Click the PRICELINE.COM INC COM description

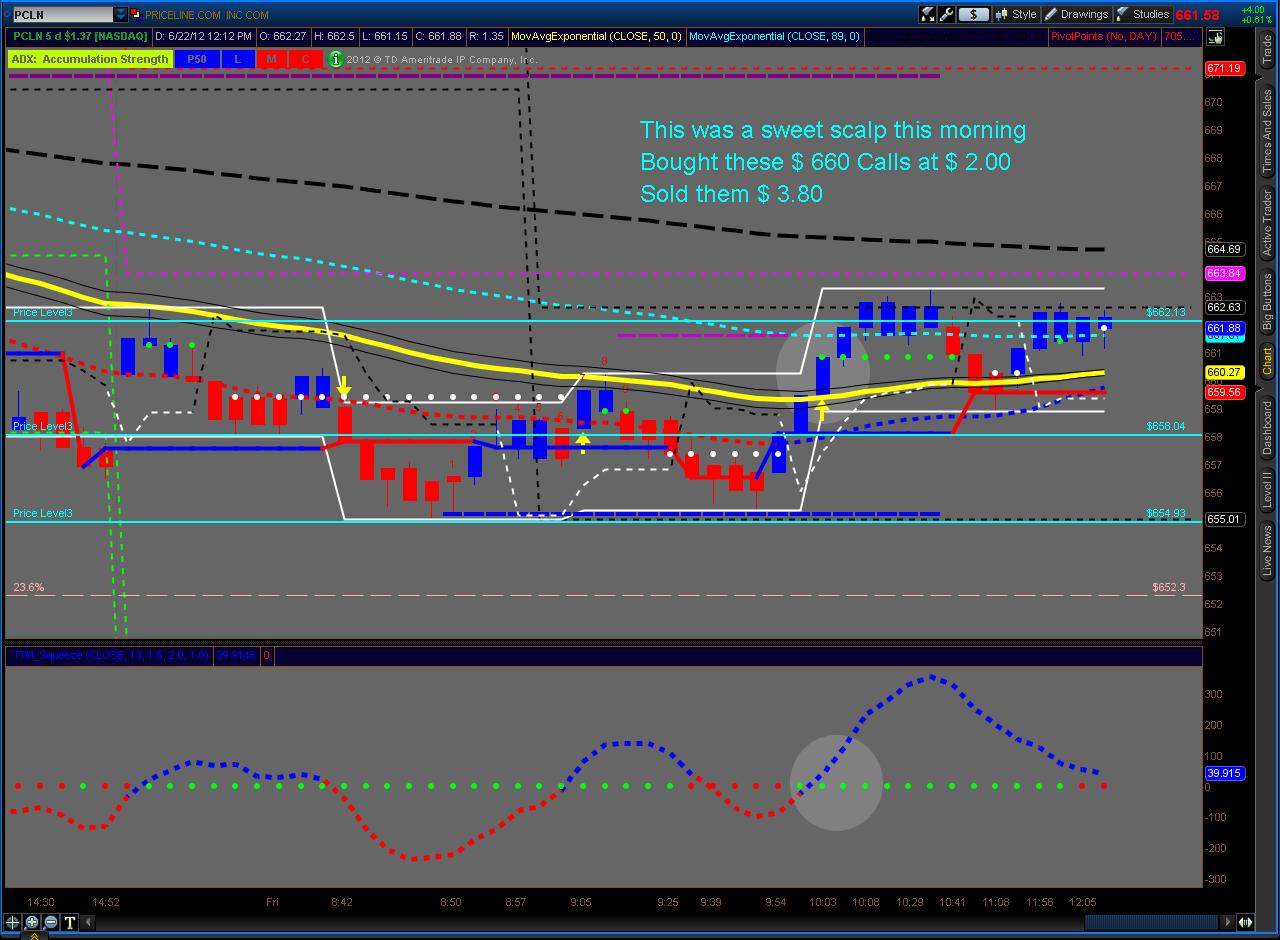(207, 15)
